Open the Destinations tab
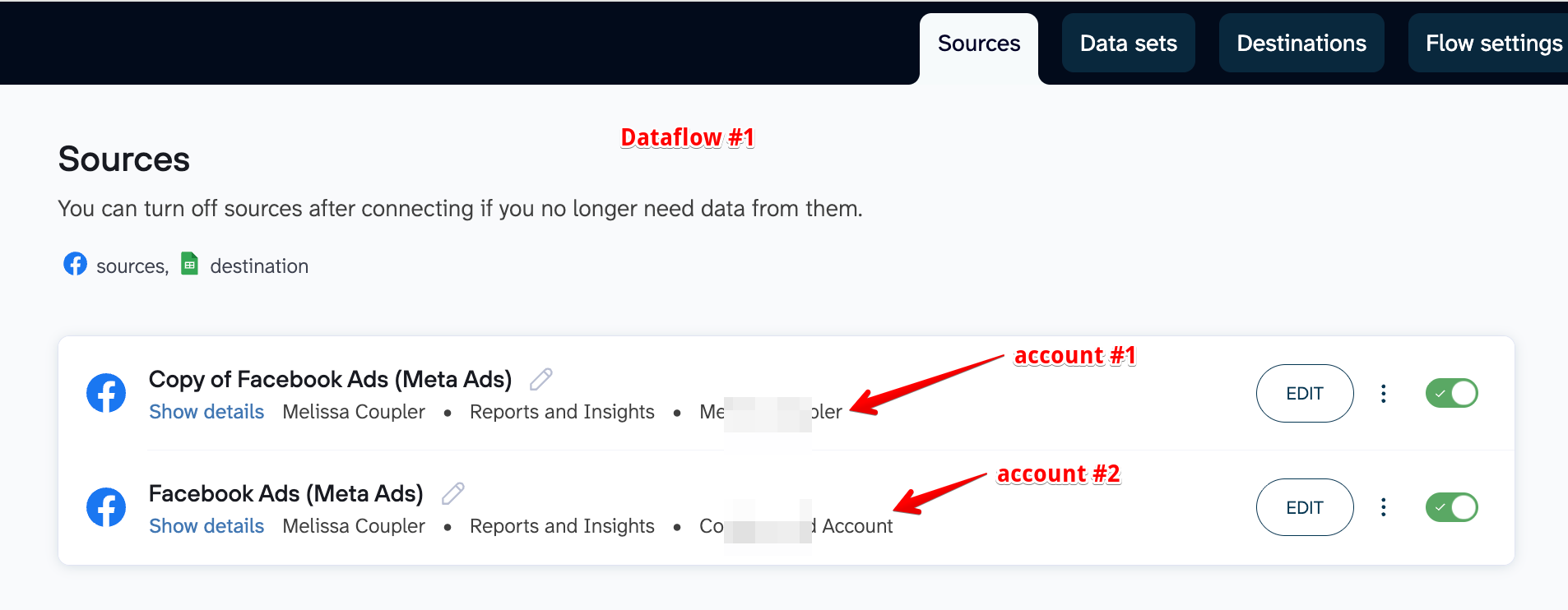1568x610 pixels. [x=1301, y=44]
